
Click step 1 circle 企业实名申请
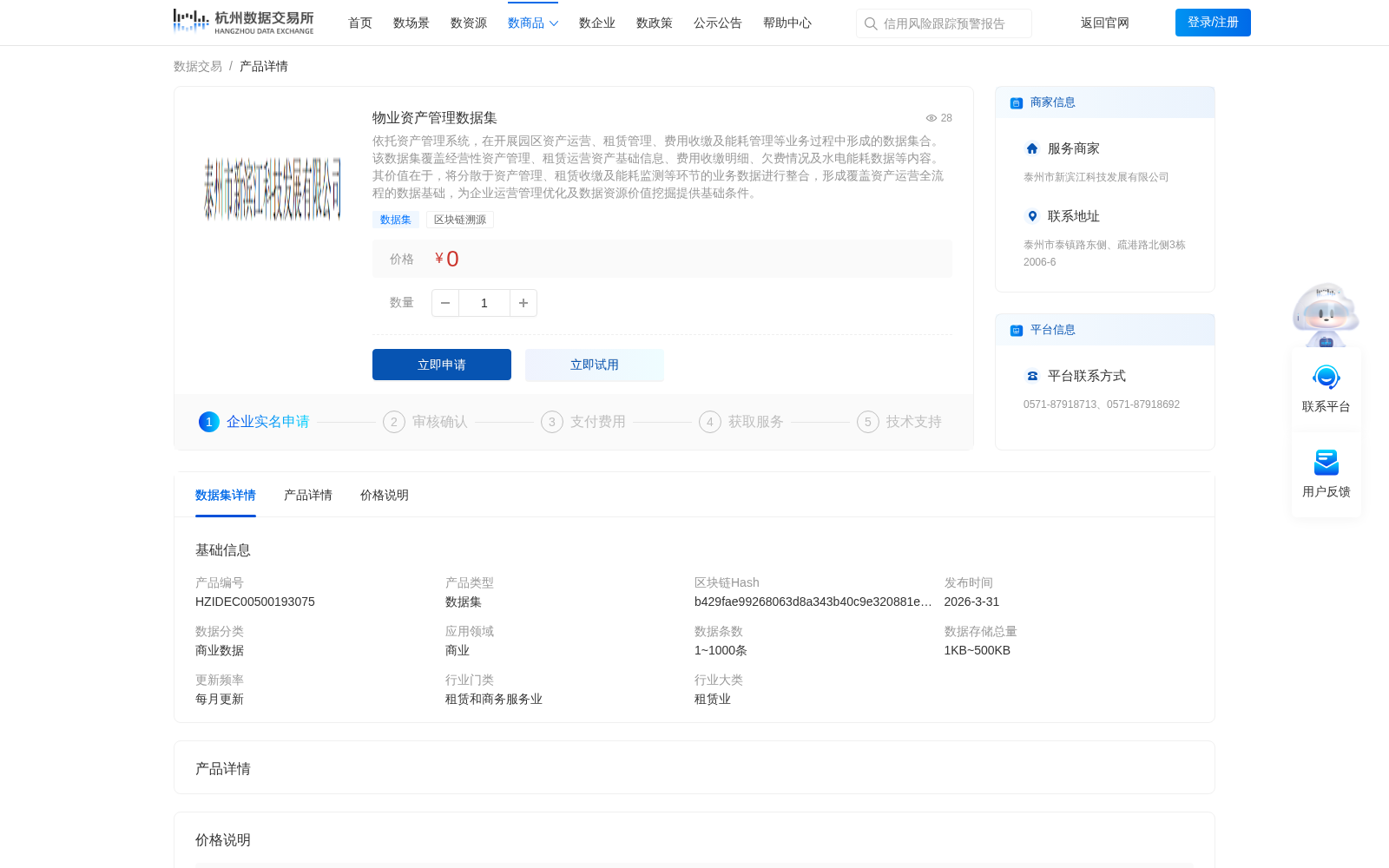[209, 422]
